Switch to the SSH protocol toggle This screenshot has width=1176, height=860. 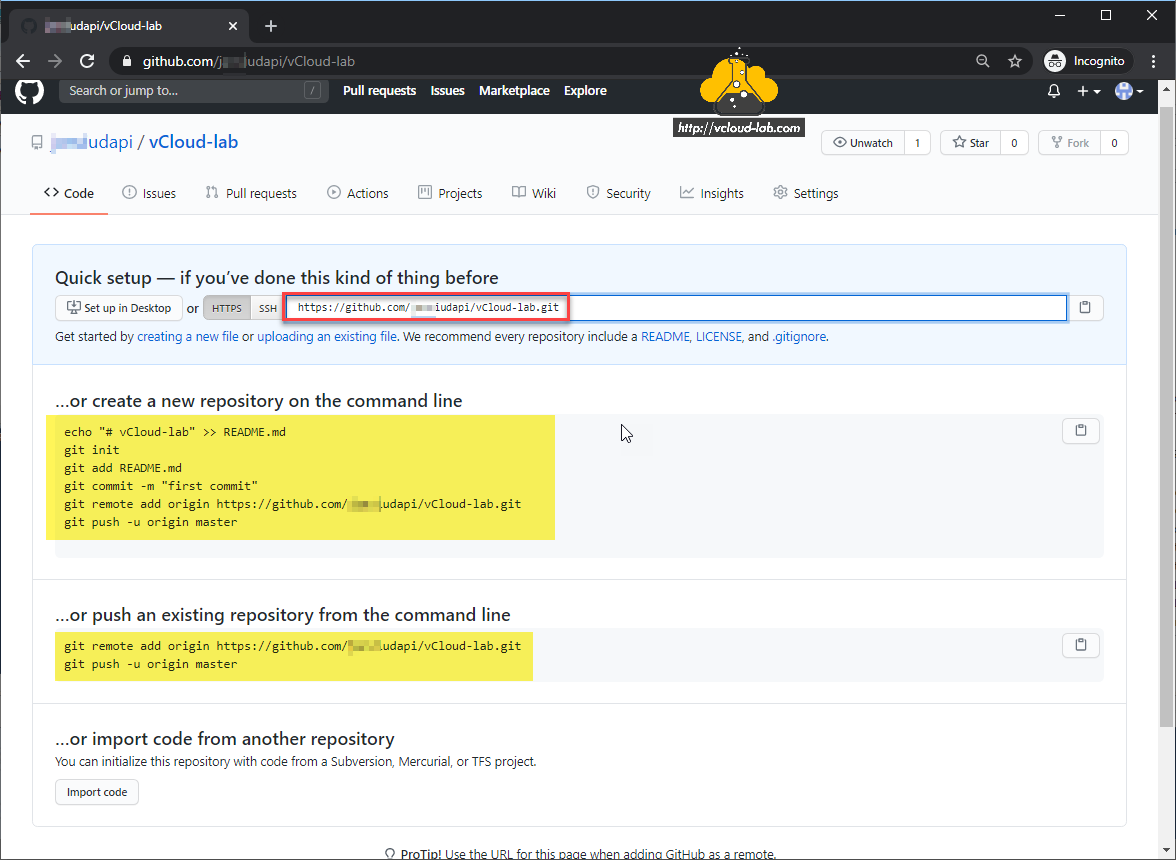click(268, 308)
